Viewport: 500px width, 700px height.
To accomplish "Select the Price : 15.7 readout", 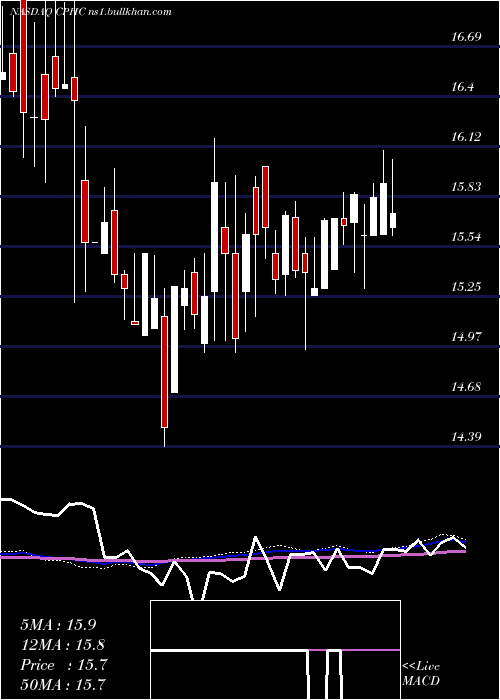I will 64,665.
